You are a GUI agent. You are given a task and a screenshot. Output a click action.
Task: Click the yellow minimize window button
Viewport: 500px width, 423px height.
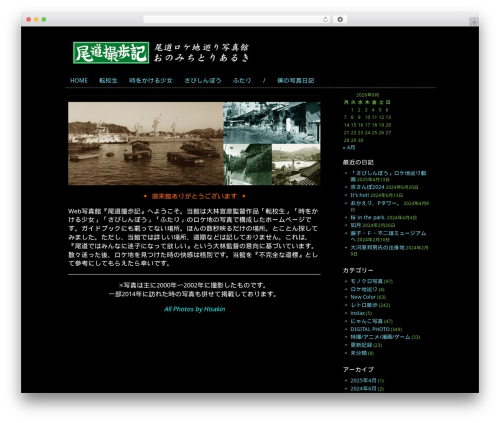[x=36, y=19]
